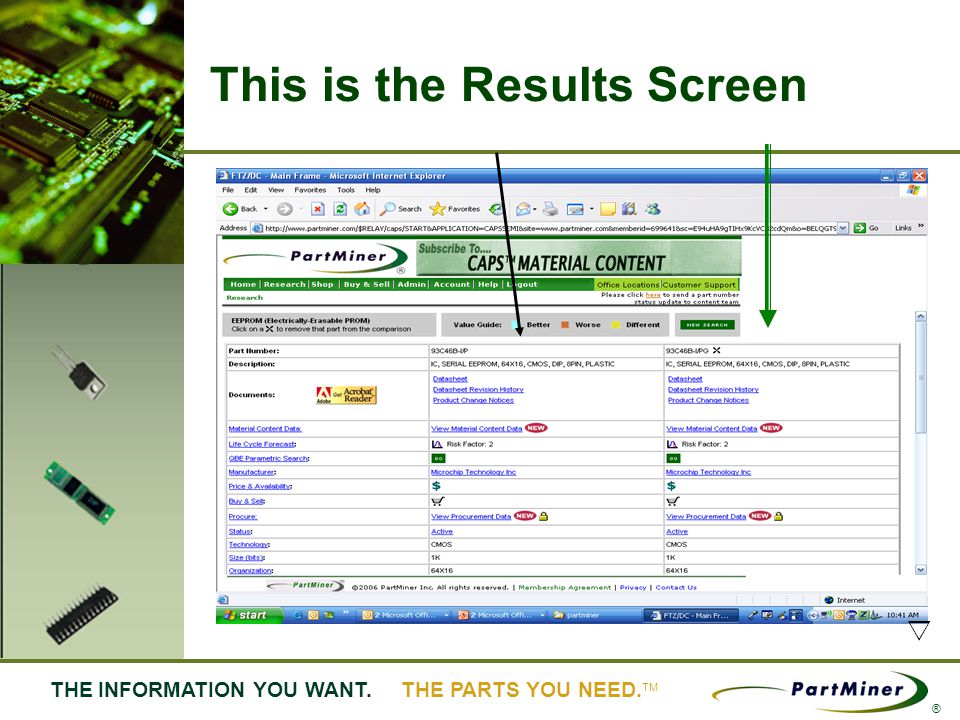The image size is (960, 720).
Task: Open Shop in PartMiner navigation
Action: tap(323, 284)
